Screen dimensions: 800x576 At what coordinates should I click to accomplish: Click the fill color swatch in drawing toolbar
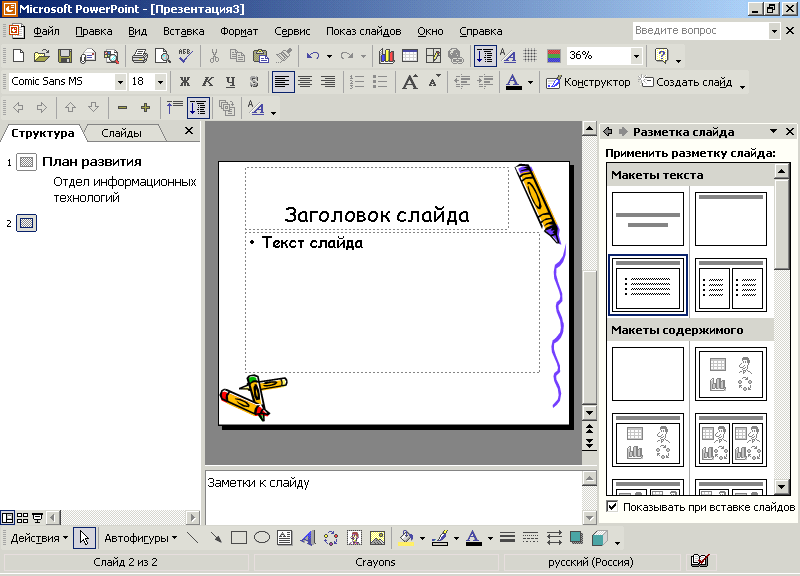click(x=406, y=538)
